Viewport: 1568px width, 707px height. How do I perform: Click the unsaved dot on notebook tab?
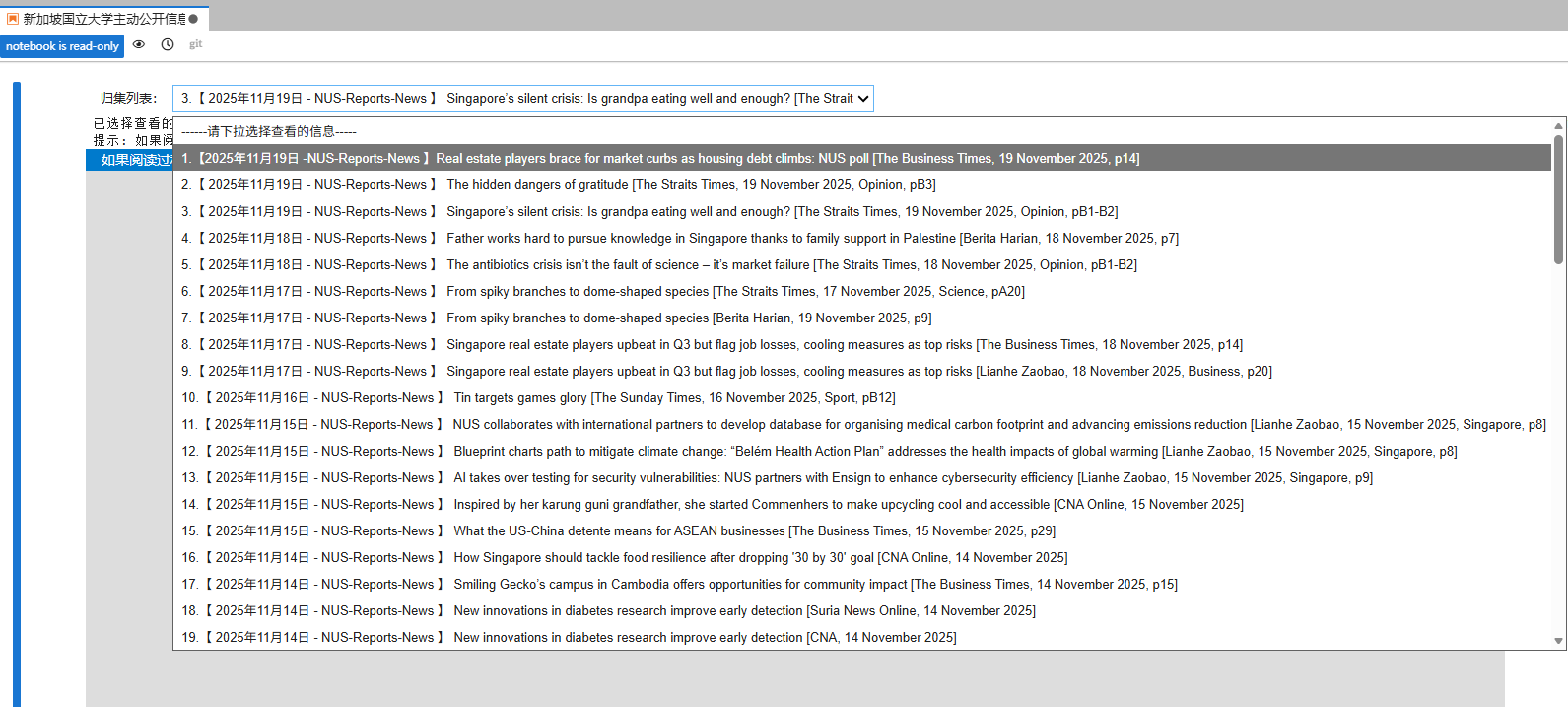(x=193, y=19)
